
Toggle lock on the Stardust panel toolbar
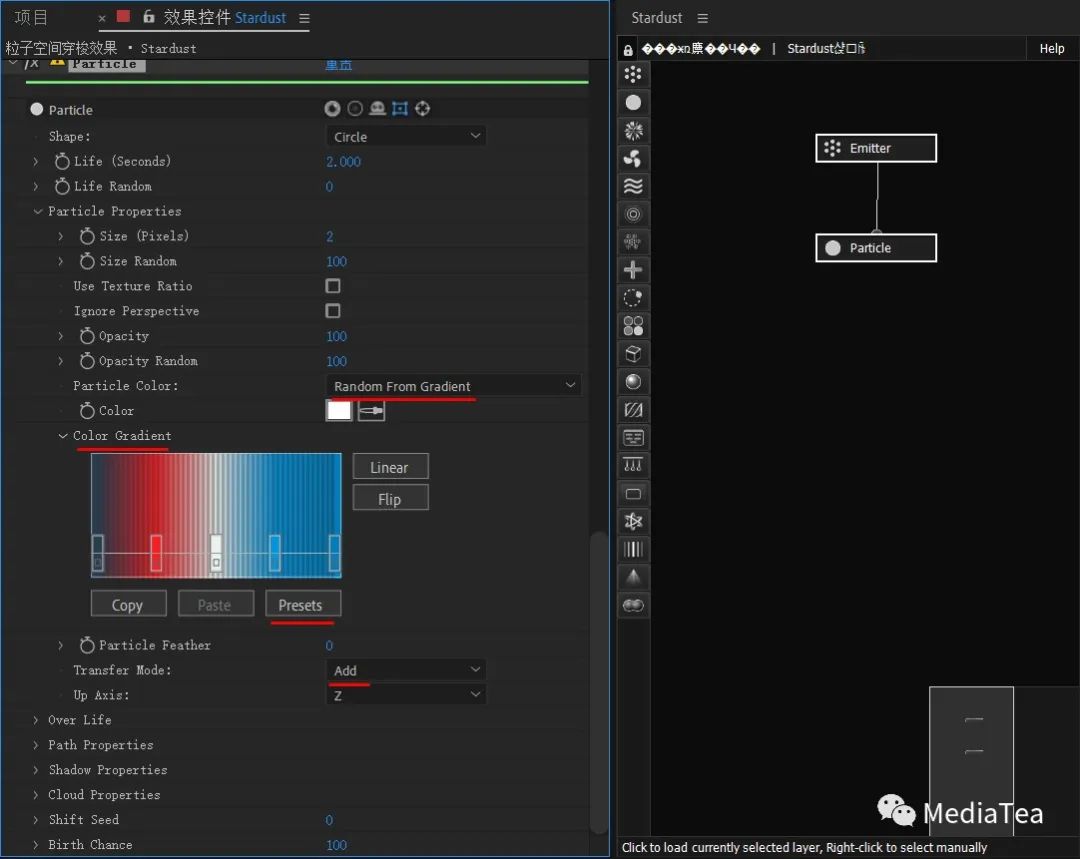627,50
